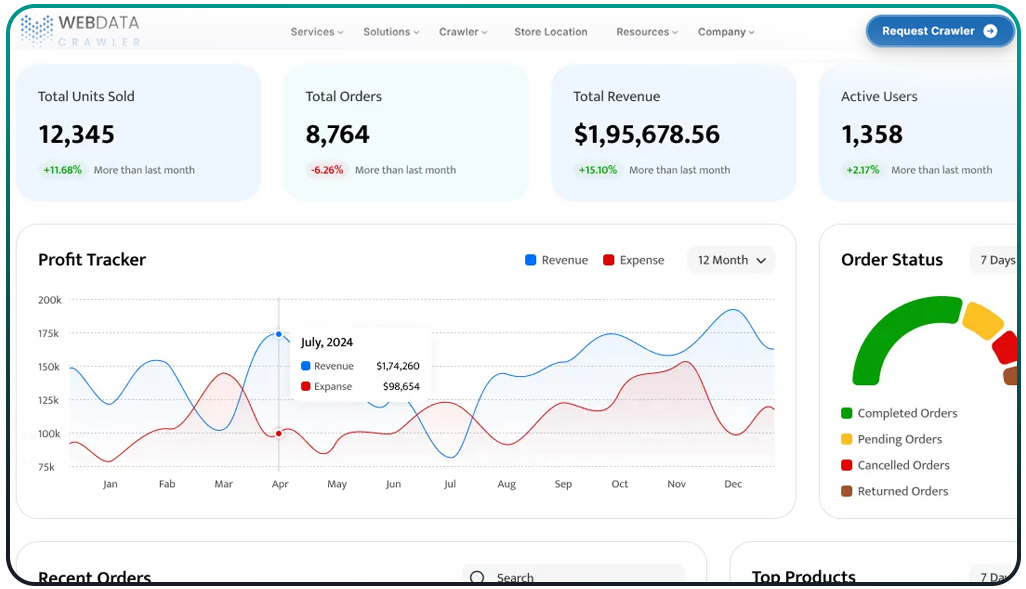Open the 12 Month period dropdown

pyautogui.click(x=731, y=260)
